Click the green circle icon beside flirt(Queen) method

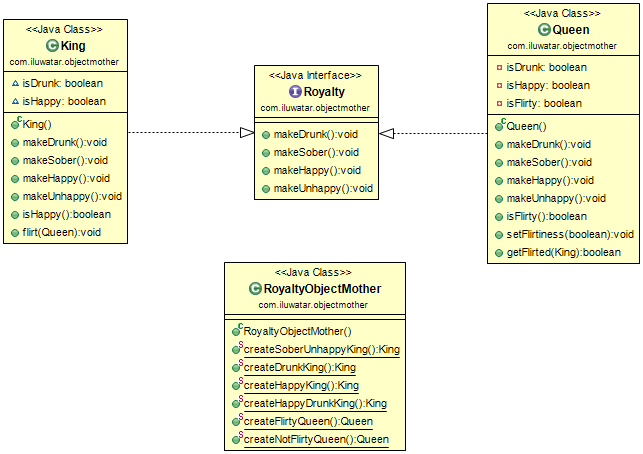(x=15, y=232)
